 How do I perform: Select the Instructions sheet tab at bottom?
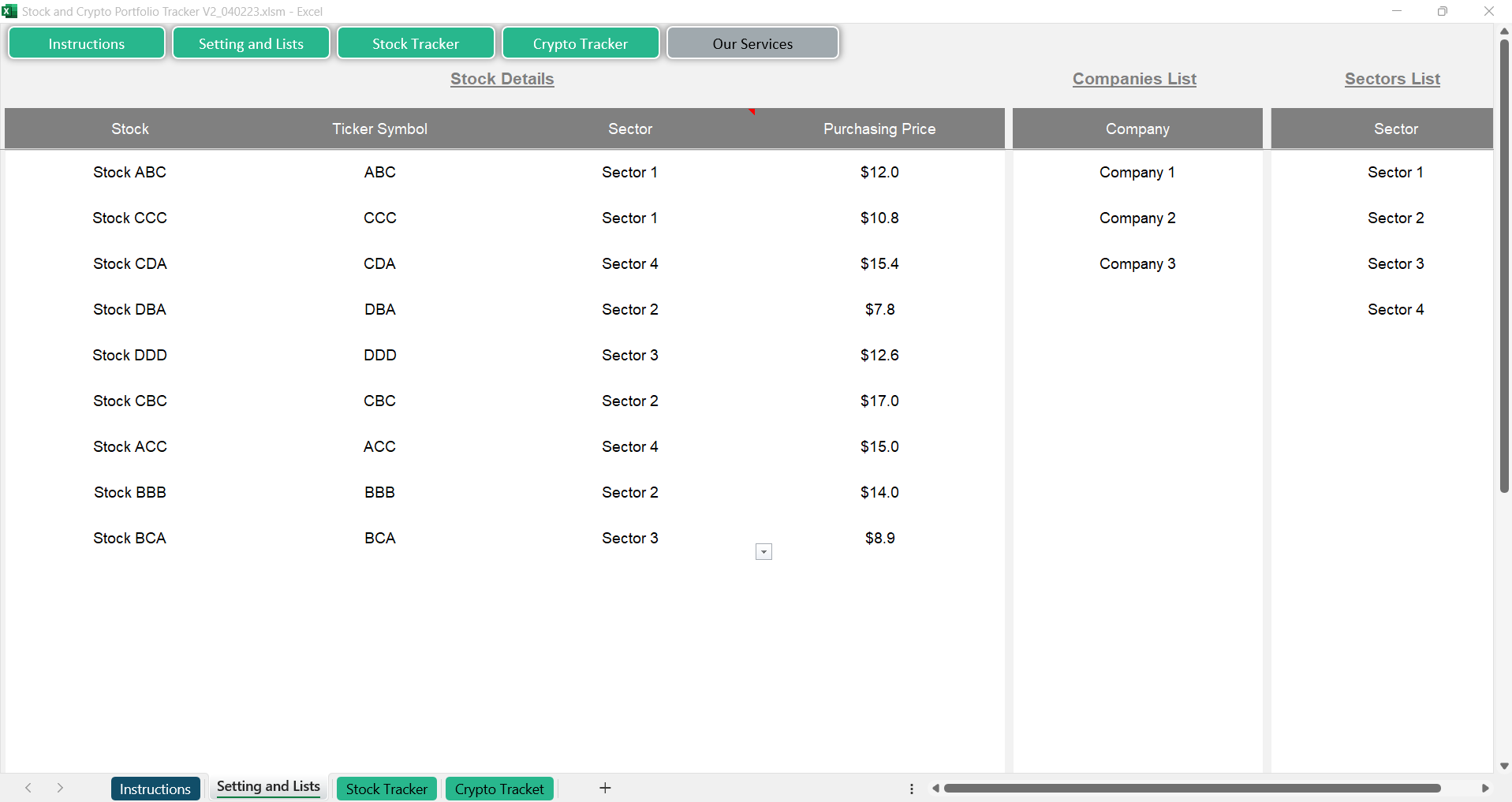tap(155, 789)
